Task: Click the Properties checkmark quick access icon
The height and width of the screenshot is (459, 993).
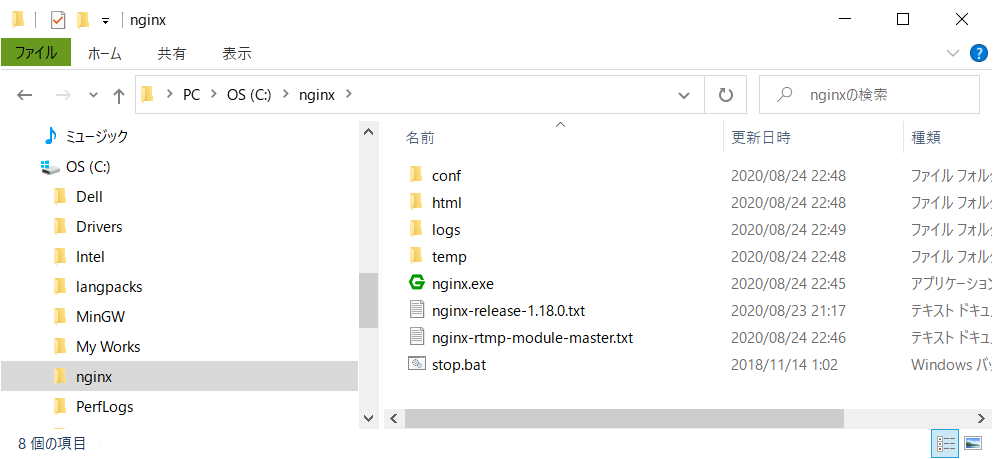Action: 58,20
